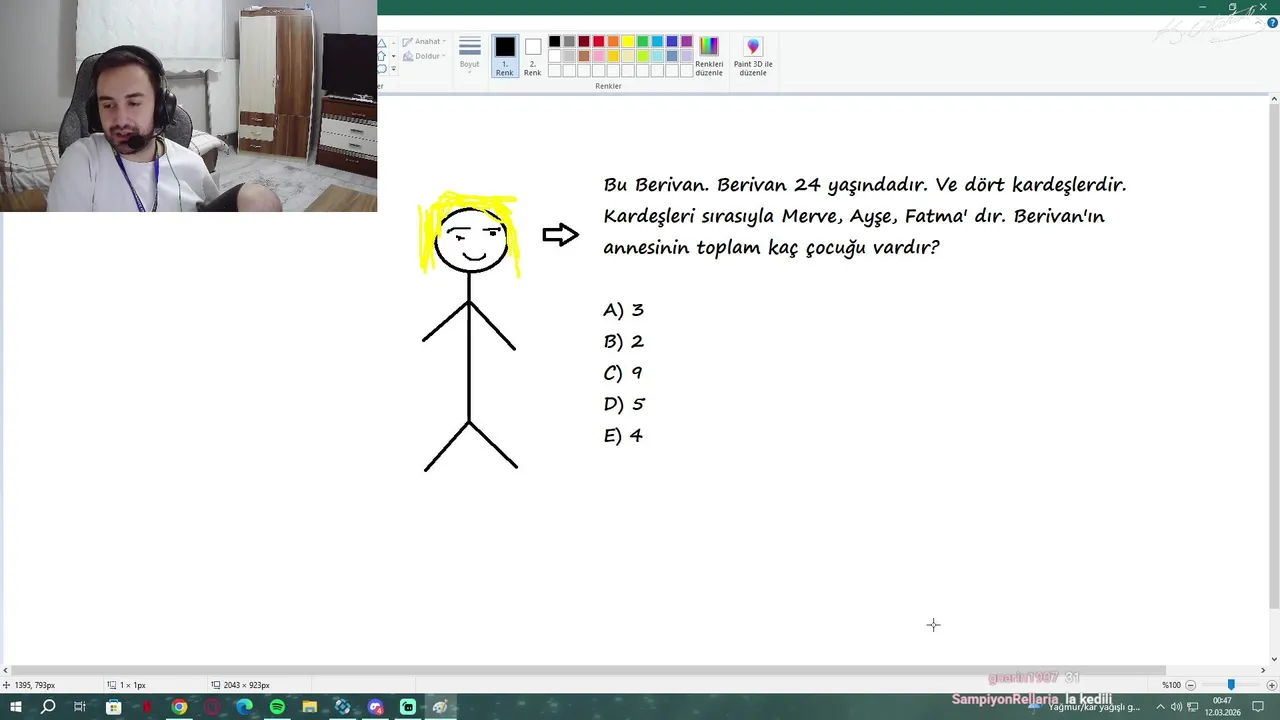Show hidden system tray icons
This screenshot has height=720, width=1280.
tap(1160, 707)
